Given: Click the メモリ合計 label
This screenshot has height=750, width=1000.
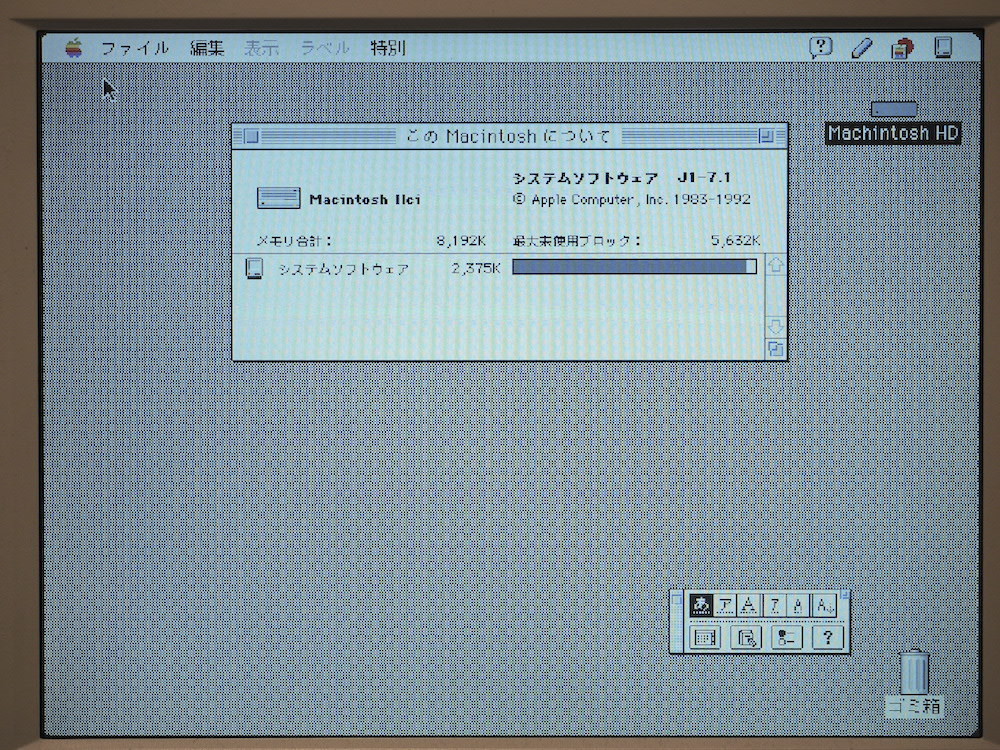Looking at the screenshot, I should coord(293,240).
